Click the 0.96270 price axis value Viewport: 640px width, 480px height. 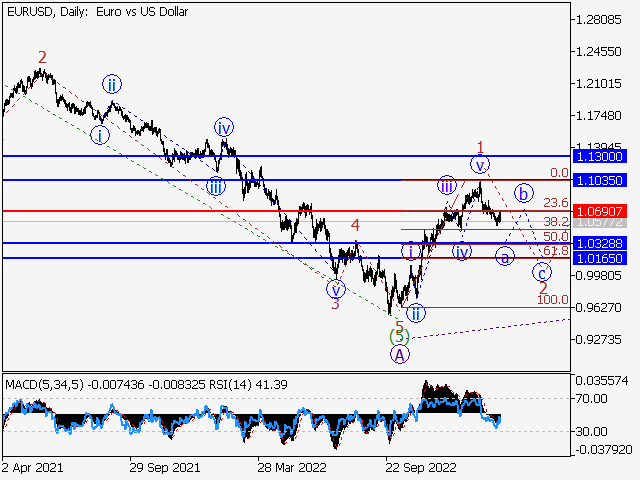click(598, 307)
